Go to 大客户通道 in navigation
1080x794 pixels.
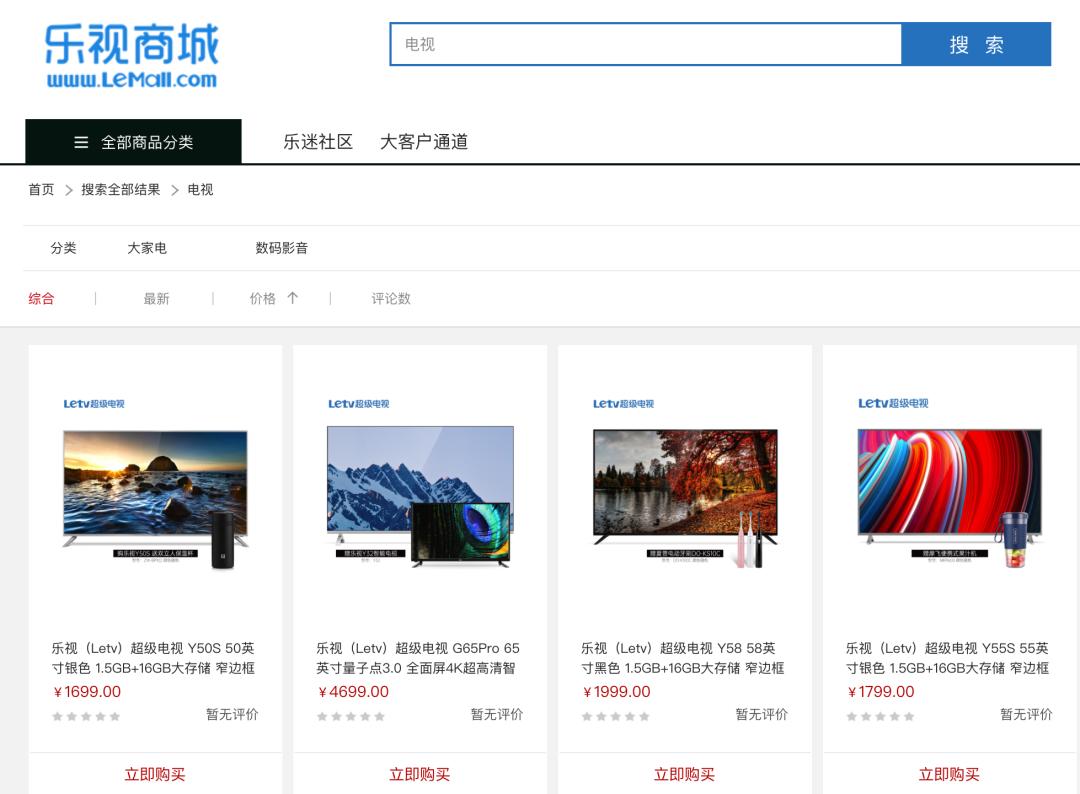[x=424, y=142]
